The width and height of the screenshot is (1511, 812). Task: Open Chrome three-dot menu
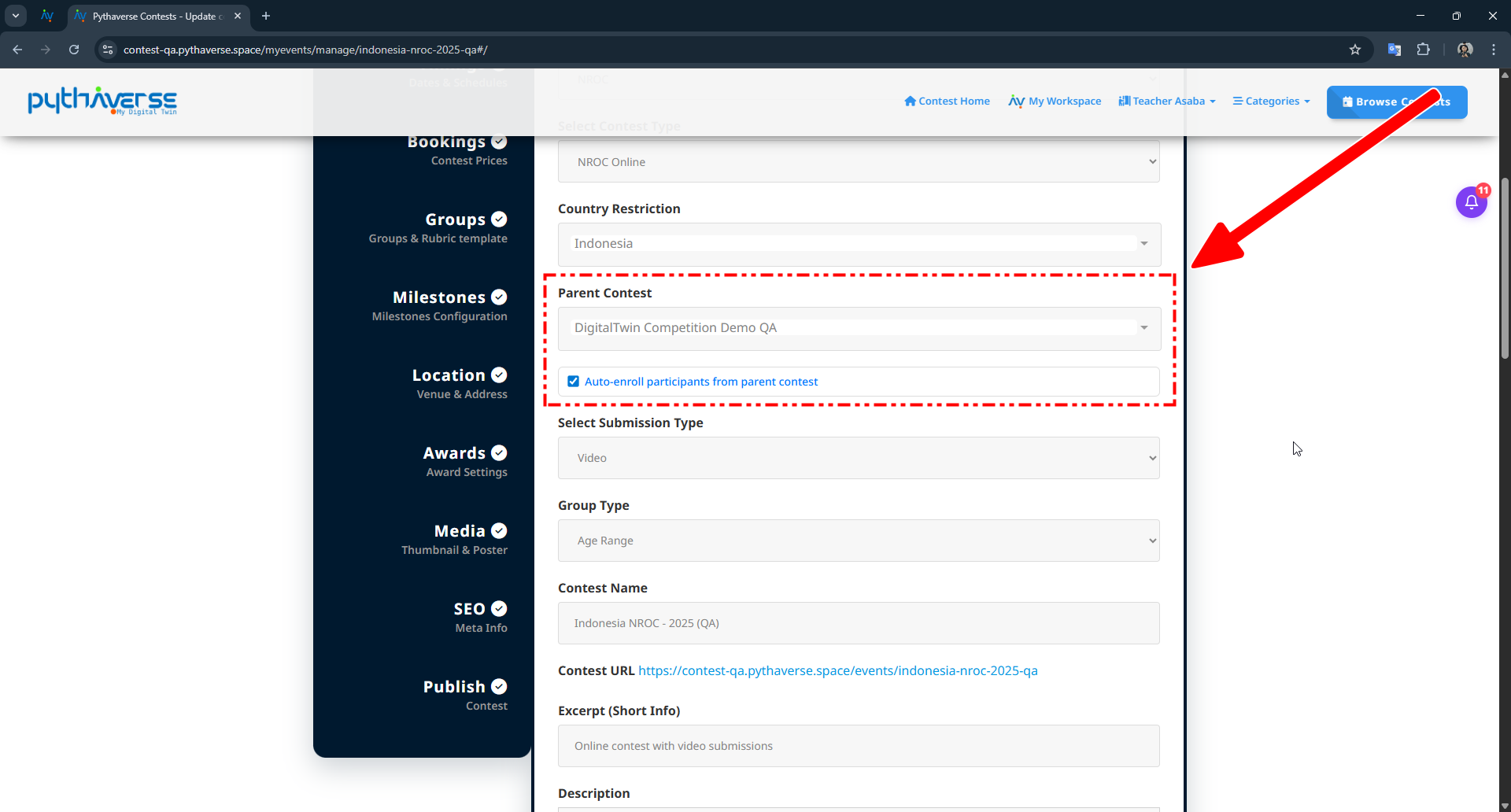(x=1494, y=50)
